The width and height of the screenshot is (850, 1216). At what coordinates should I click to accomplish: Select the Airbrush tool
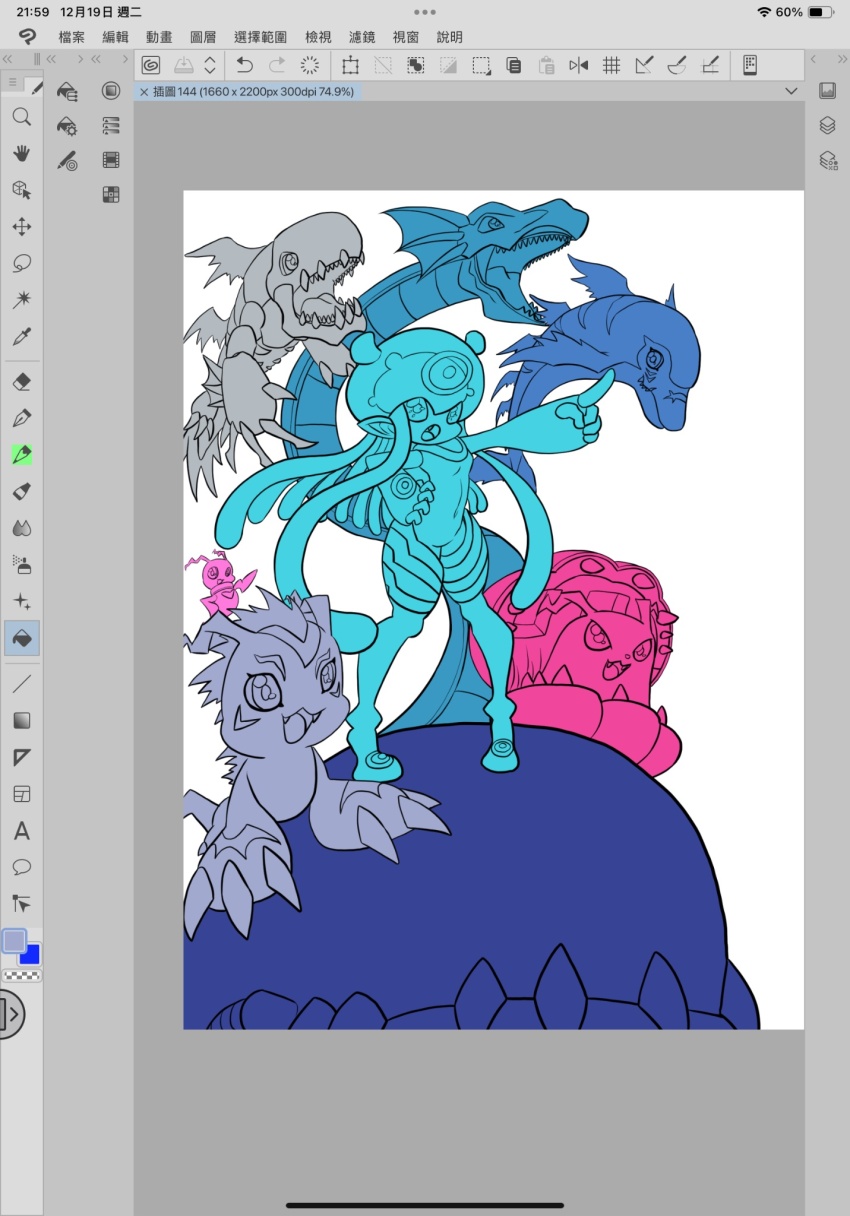coord(21,565)
